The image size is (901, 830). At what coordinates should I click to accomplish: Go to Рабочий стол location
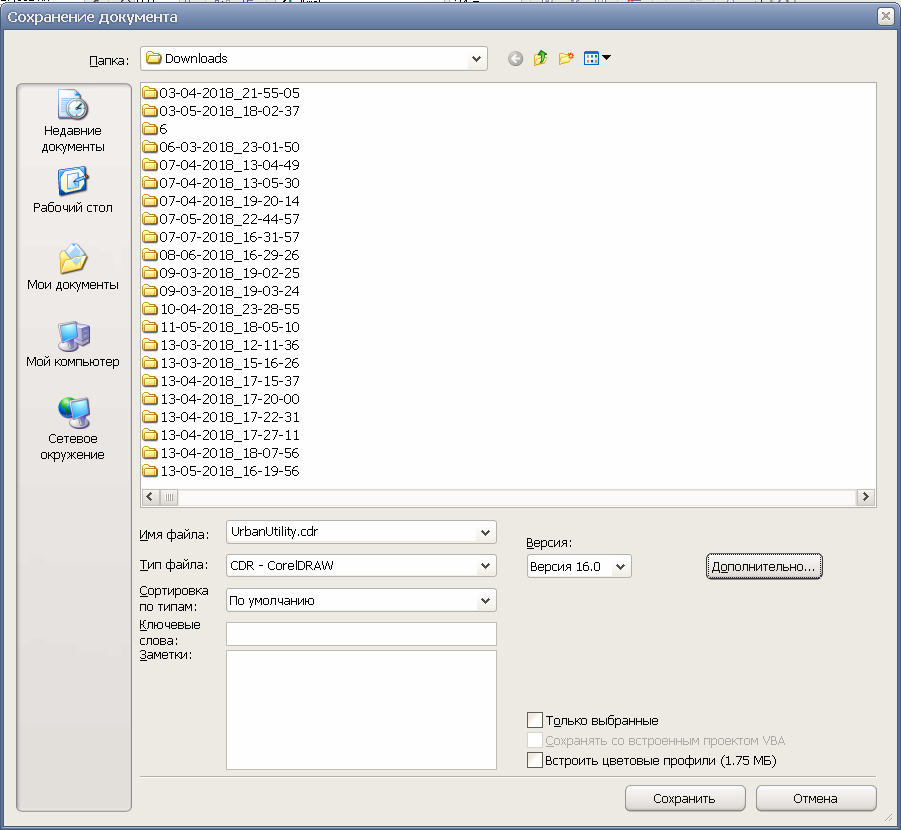pyautogui.click(x=73, y=190)
